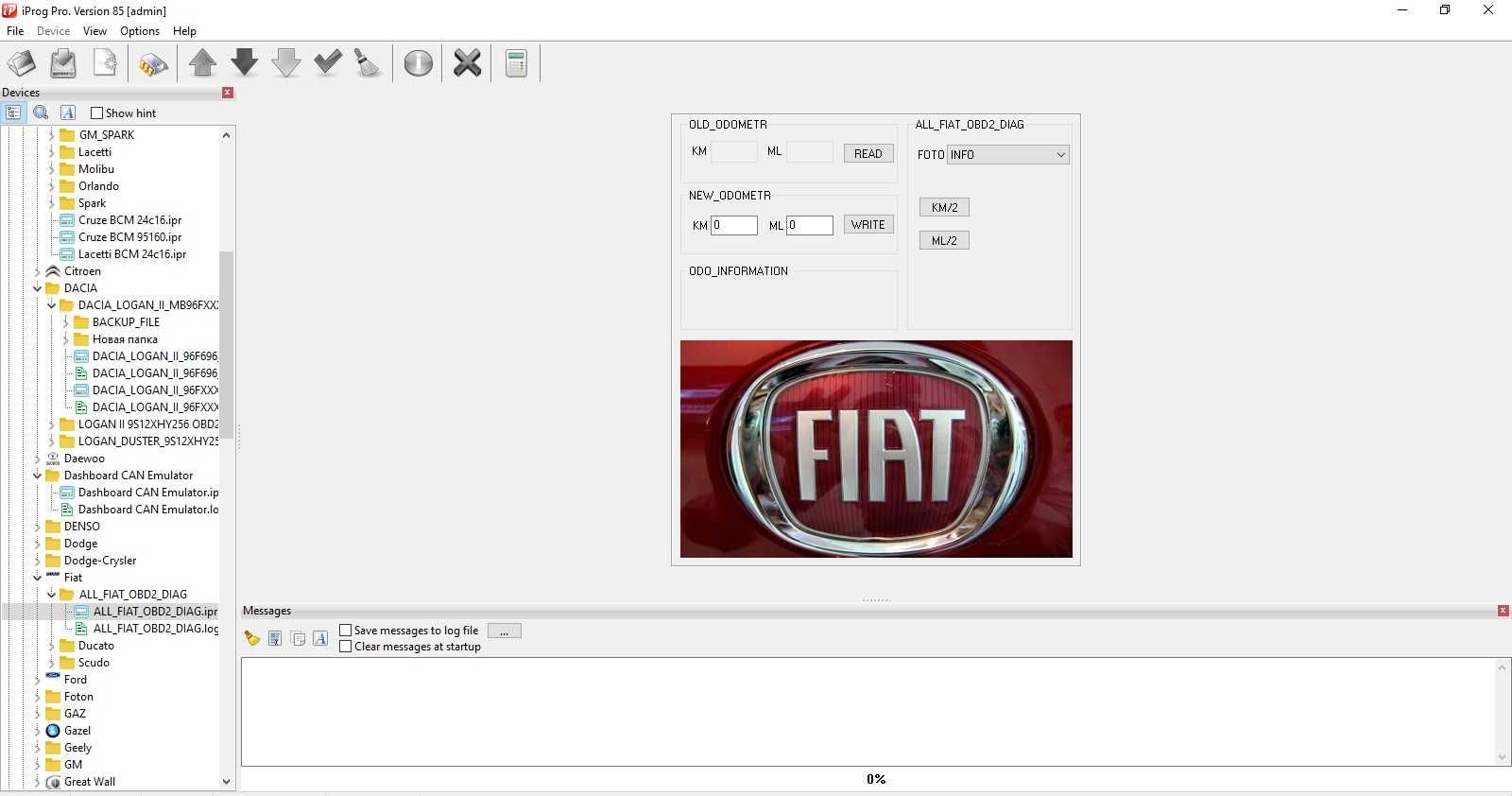The width and height of the screenshot is (1512, 796).
Task: Expand the Ducato folder
Action: 51,646
